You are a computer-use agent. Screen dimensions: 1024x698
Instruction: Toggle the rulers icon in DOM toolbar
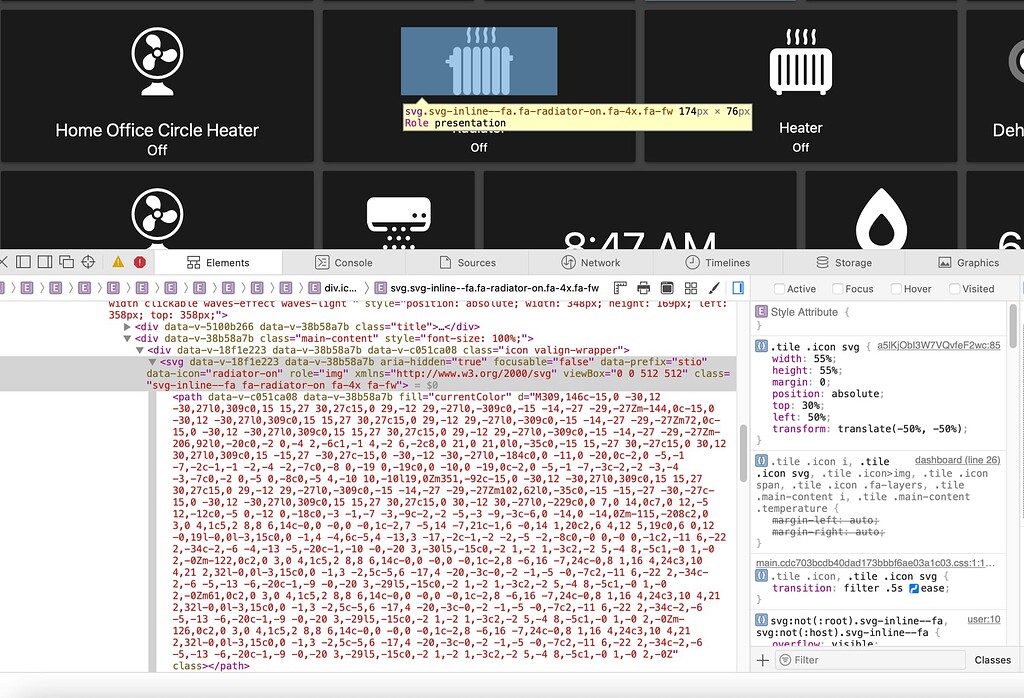(621, 288)
